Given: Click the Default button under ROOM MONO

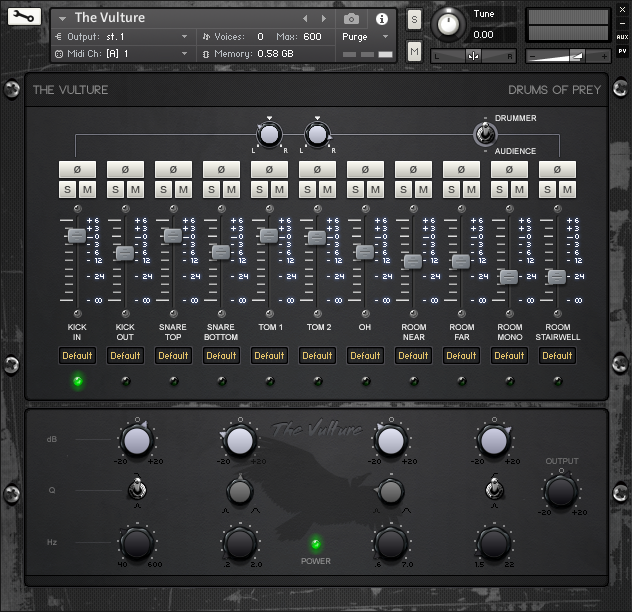Looking at the screenshot, I should tap(509, 355).
